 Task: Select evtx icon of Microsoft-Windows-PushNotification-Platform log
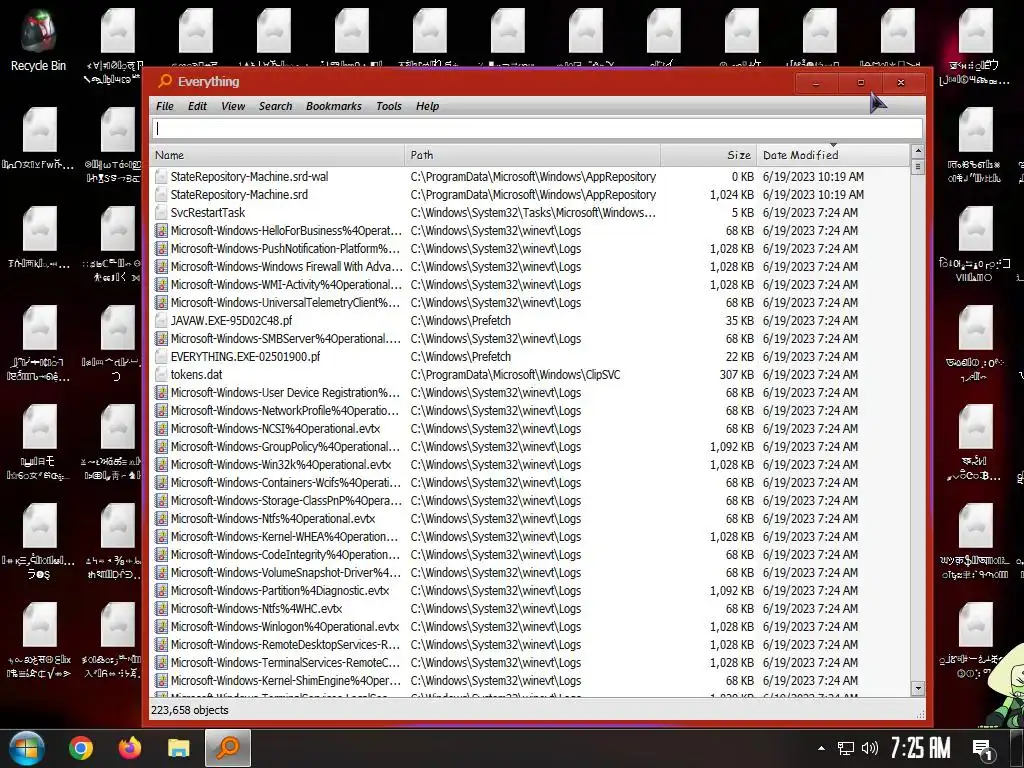click(161, 249)
